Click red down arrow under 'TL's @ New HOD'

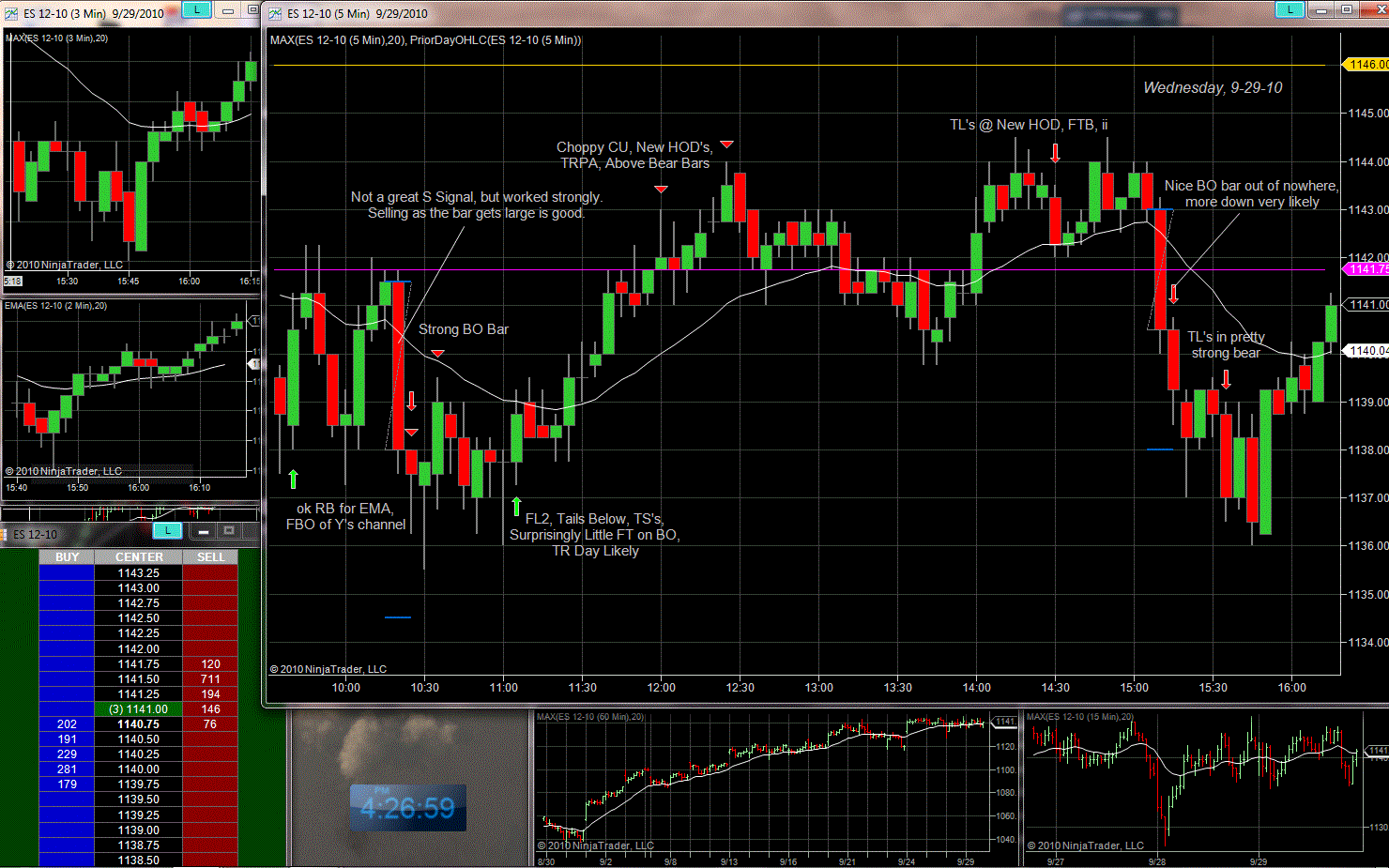1055,153
